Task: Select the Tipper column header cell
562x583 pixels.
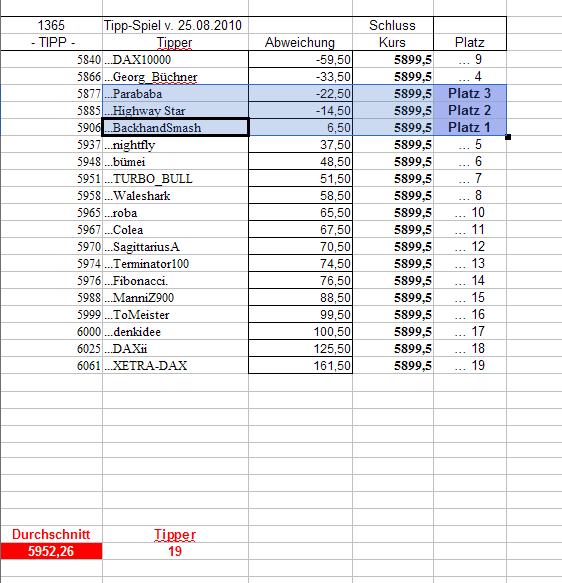Action: coord(175,42)
